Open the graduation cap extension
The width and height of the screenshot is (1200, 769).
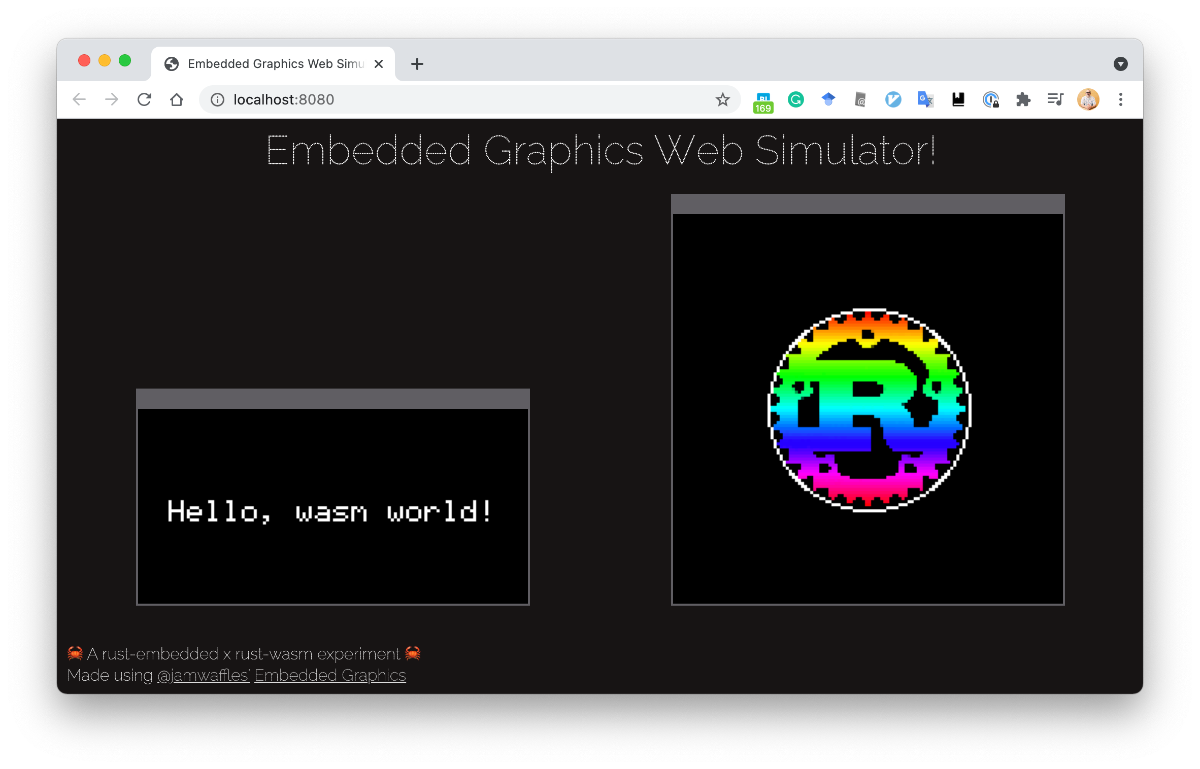tap(828, 100)
